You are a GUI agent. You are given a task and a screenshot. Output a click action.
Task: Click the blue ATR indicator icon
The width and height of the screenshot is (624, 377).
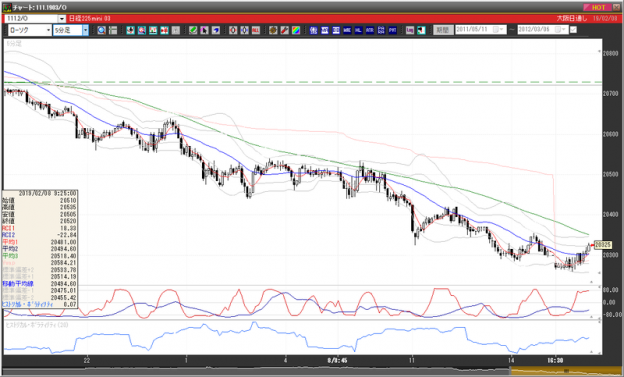coord(370,30)
